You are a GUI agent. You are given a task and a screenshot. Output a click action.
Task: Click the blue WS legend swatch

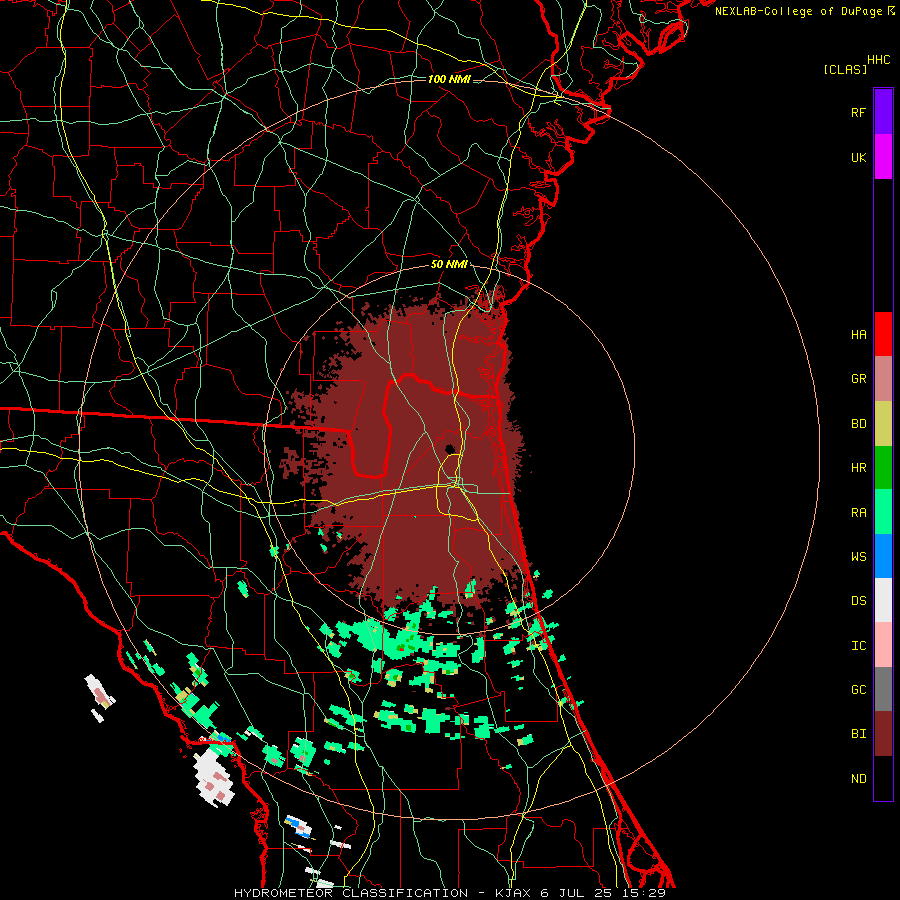point(883,556)
